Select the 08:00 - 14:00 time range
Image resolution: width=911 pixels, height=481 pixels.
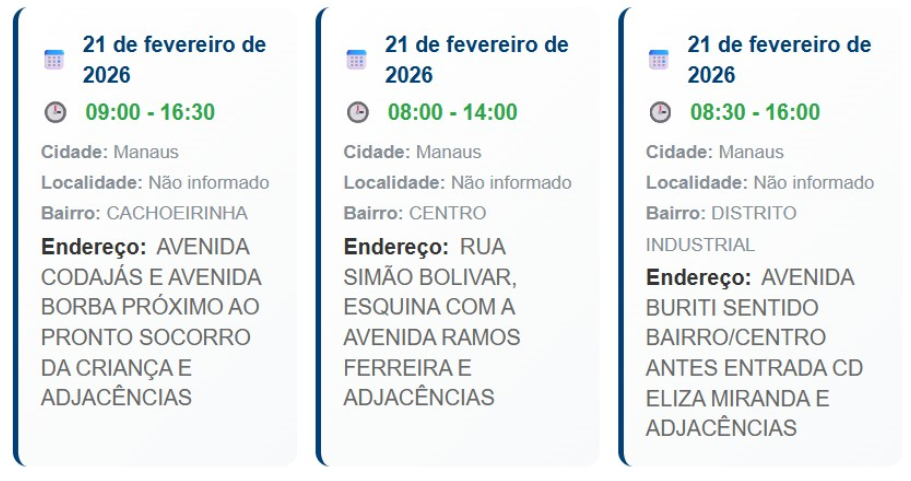point(452,112)
